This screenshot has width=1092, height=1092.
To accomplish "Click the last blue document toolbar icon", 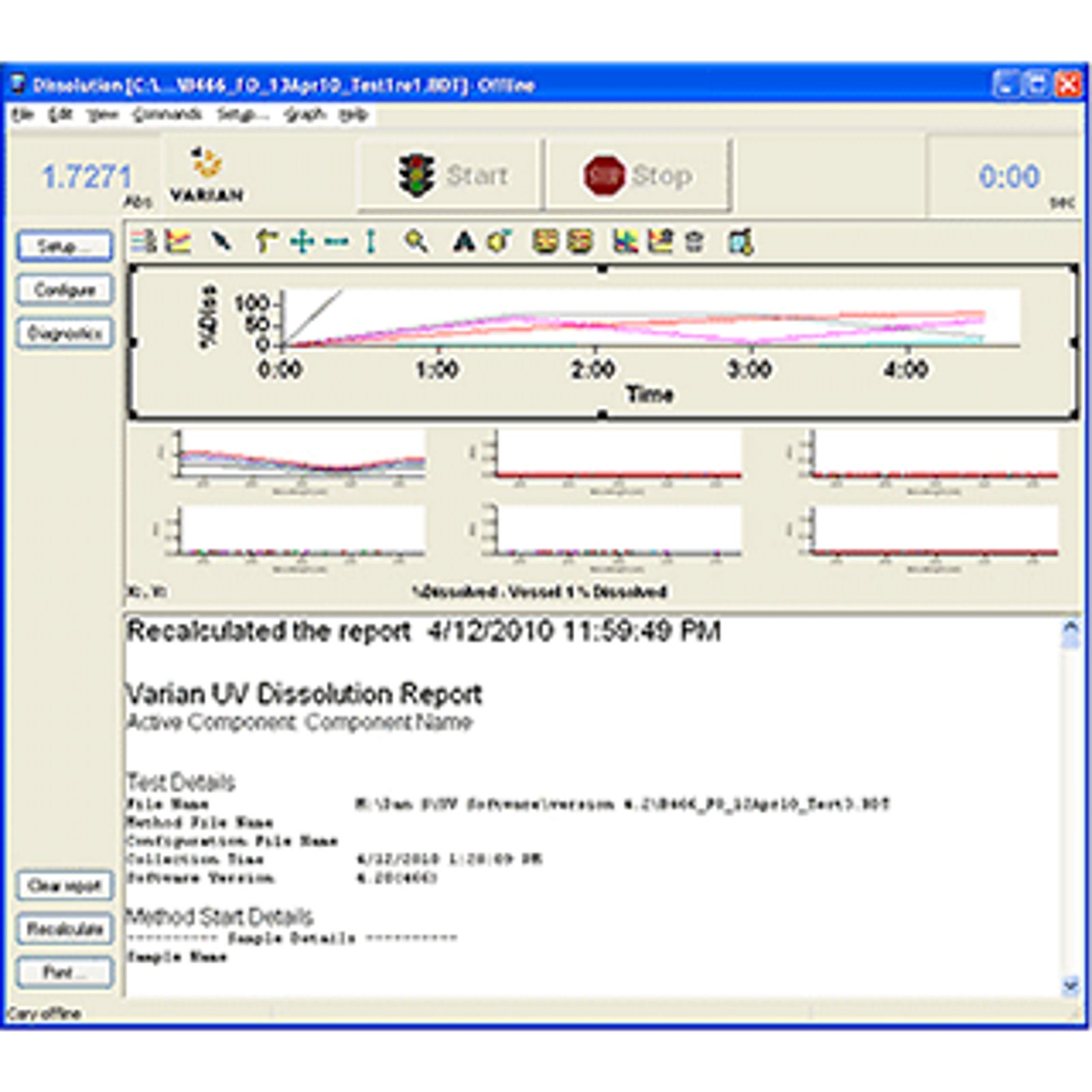I will tap(740, 242).
